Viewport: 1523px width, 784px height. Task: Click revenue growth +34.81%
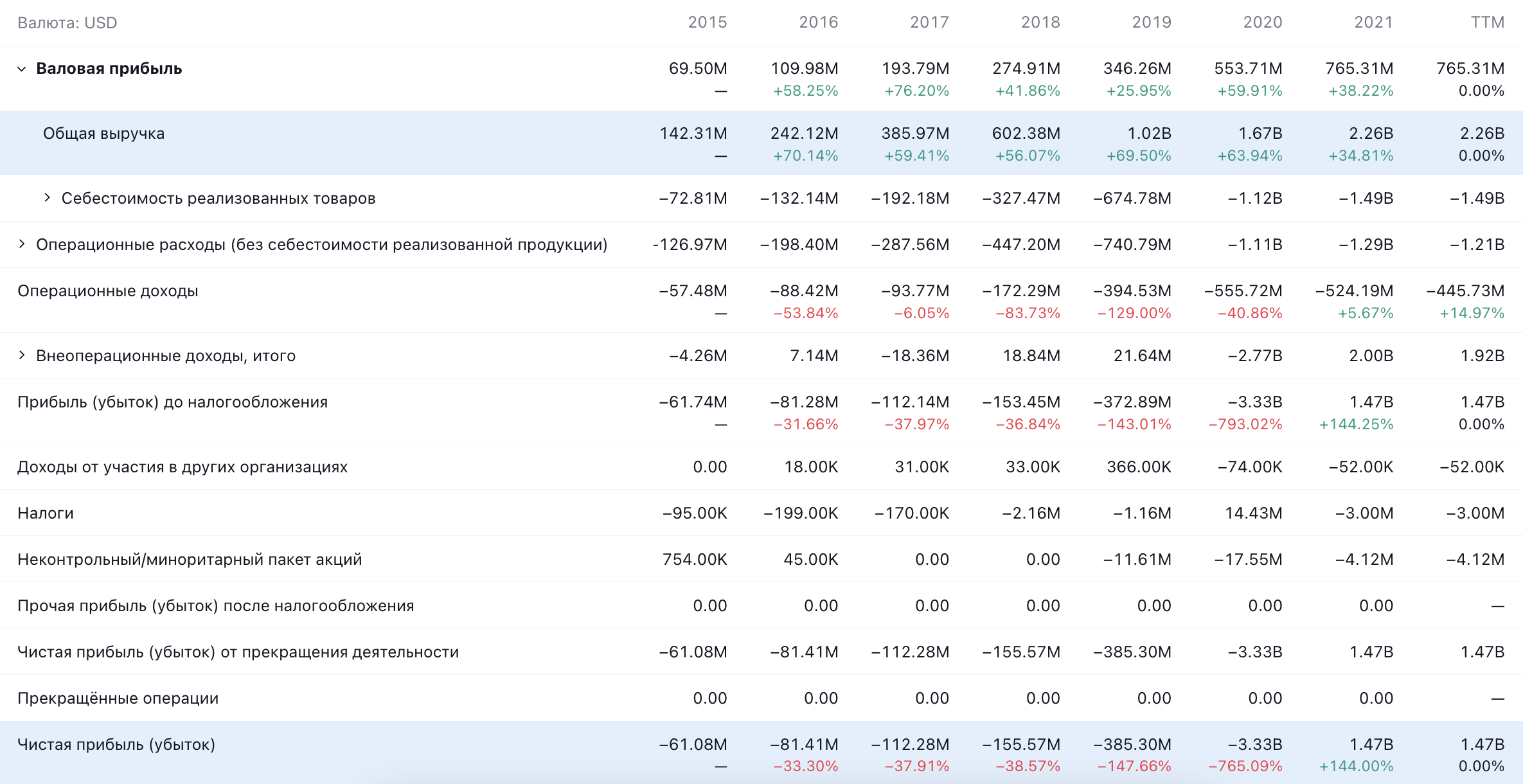pyautogui.click(x=1361, y=156)
